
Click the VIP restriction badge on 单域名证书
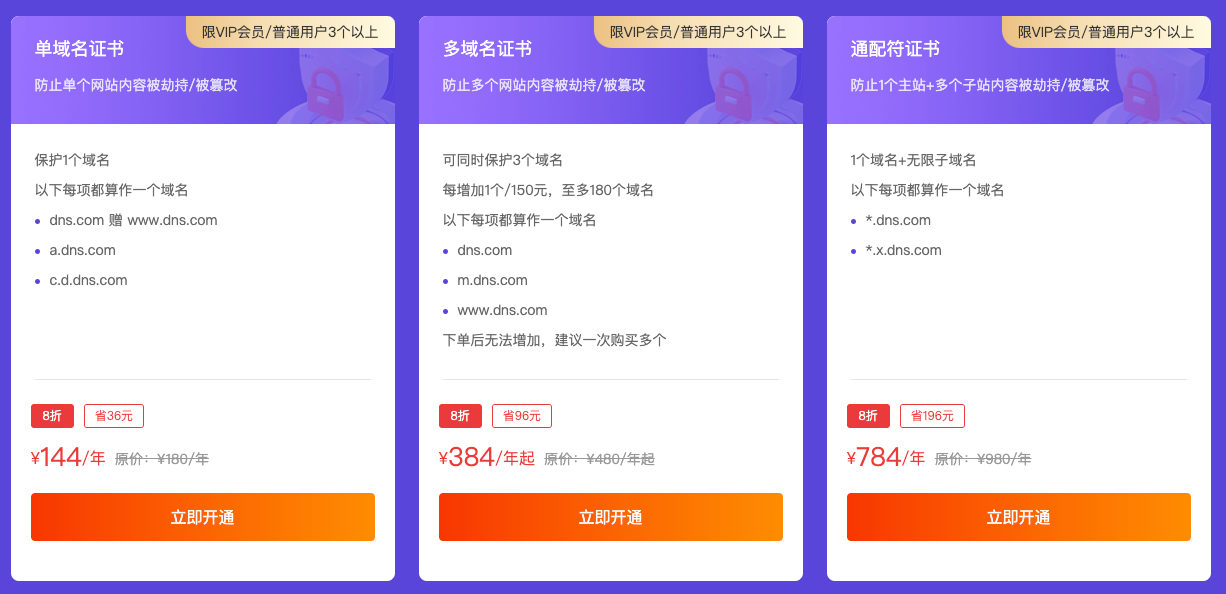pyautogui.click(x=291, y=32)
